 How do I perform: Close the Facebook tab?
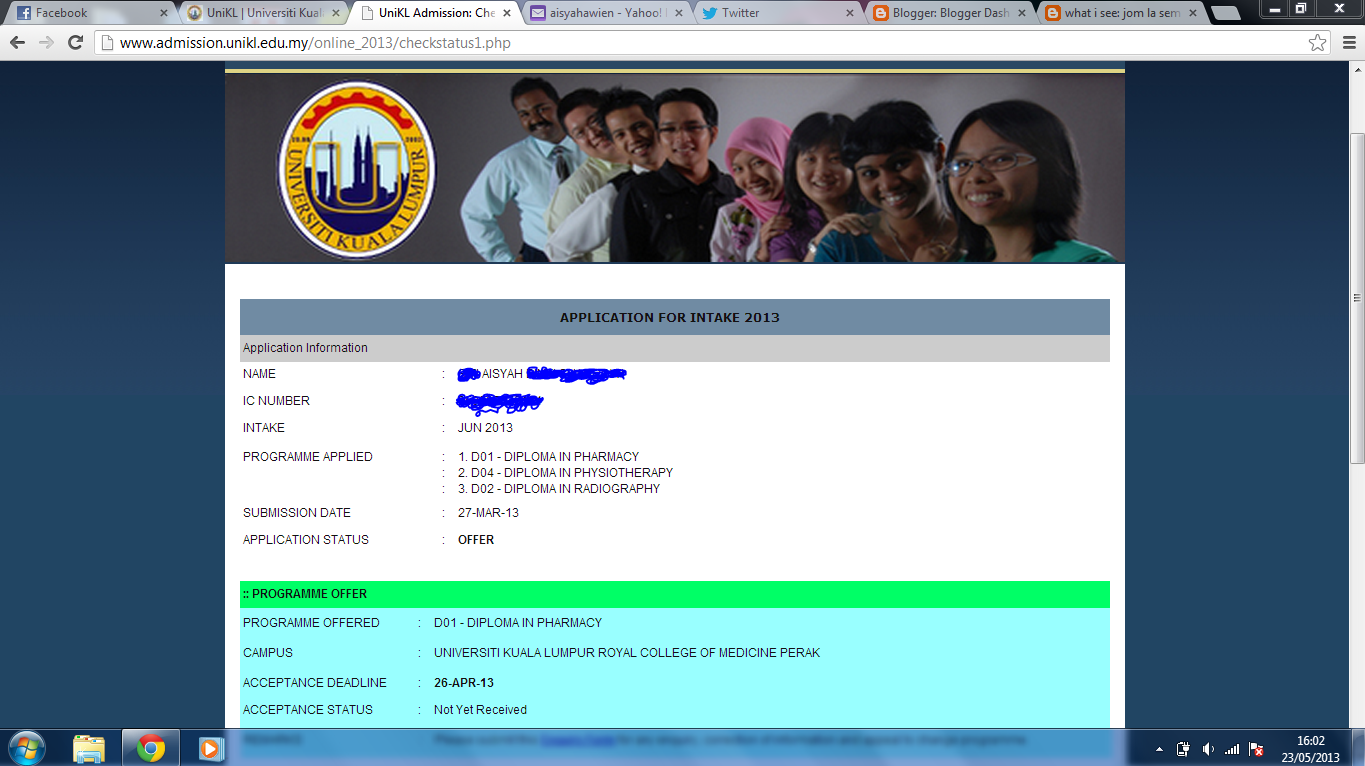pos(164,13)
